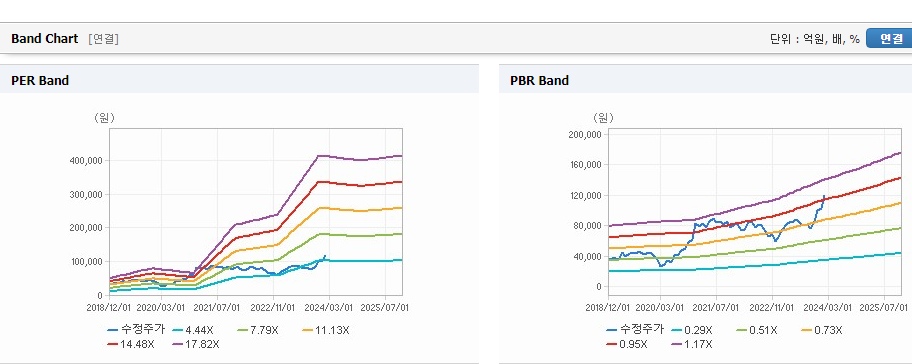Click the 단위 : 억원, 배, % text
The width and height of the screenshot is (912, 364).
814,39
